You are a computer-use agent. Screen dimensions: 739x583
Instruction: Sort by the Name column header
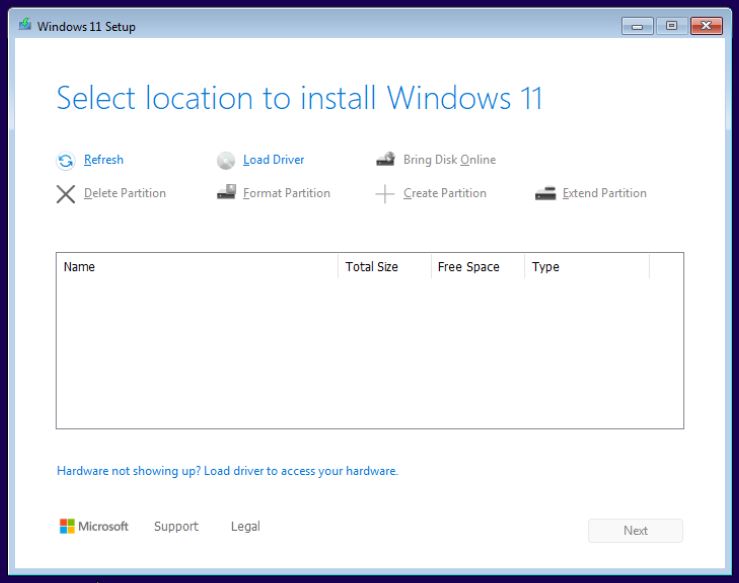click(197, 267)
